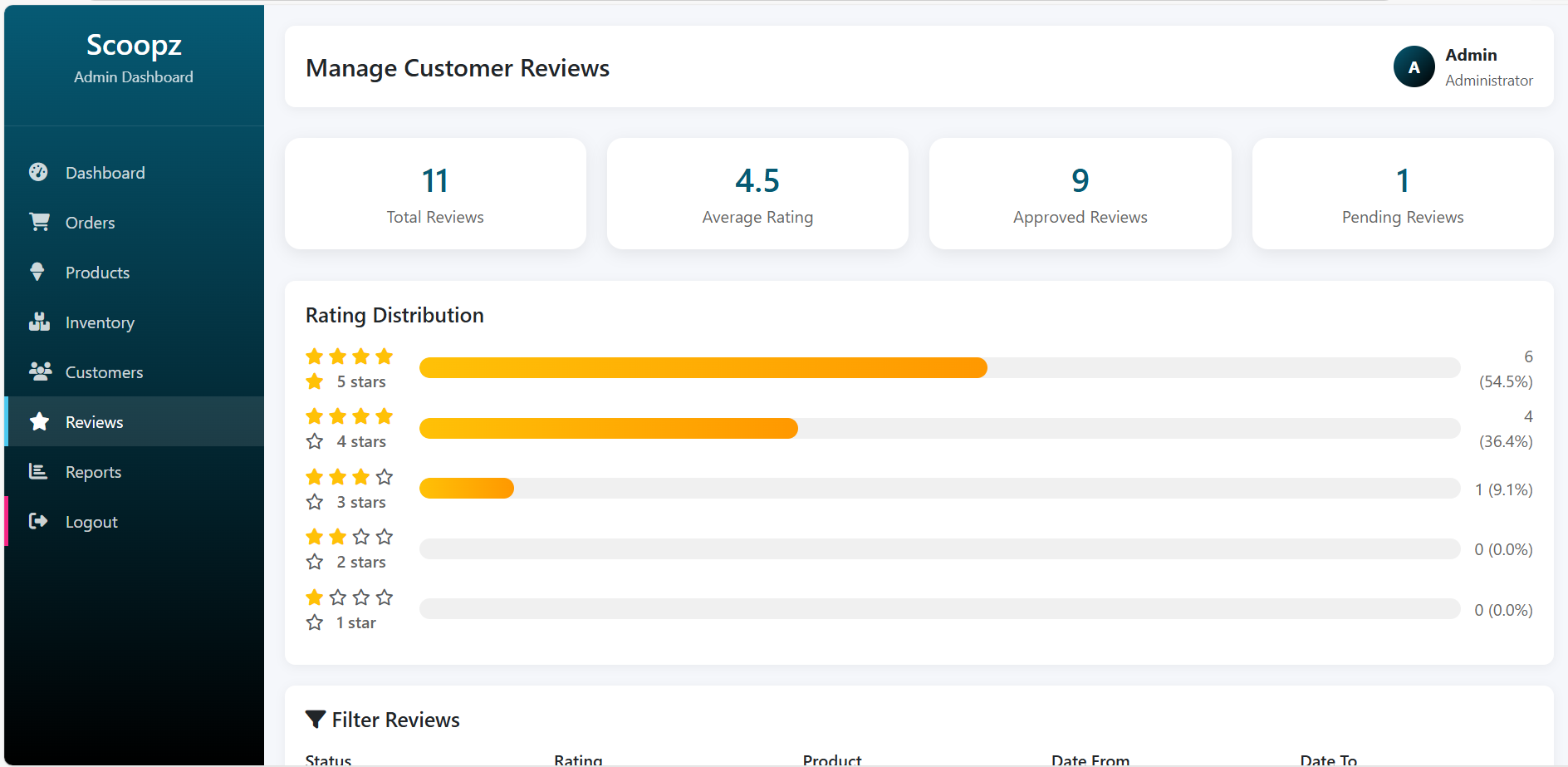Click the Inventory boxes icon

click(39, 322)
